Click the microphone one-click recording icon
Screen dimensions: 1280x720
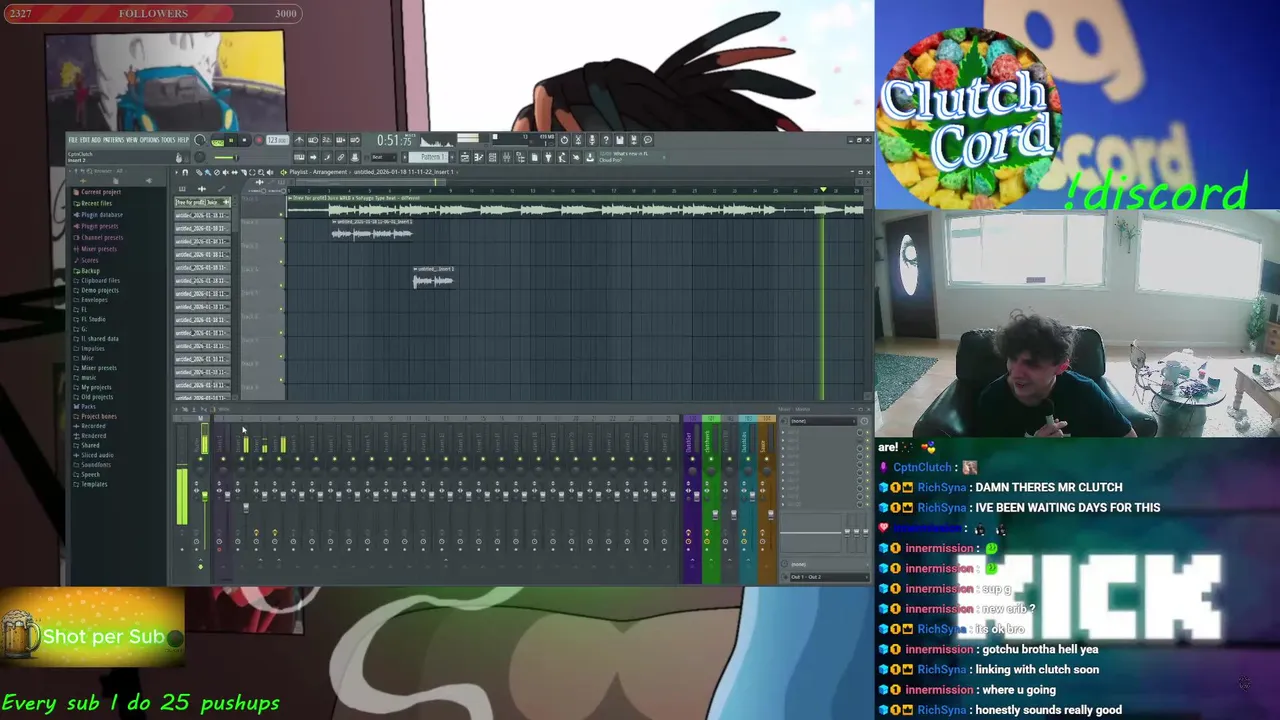pyautogui.click(x=592, y=140)
